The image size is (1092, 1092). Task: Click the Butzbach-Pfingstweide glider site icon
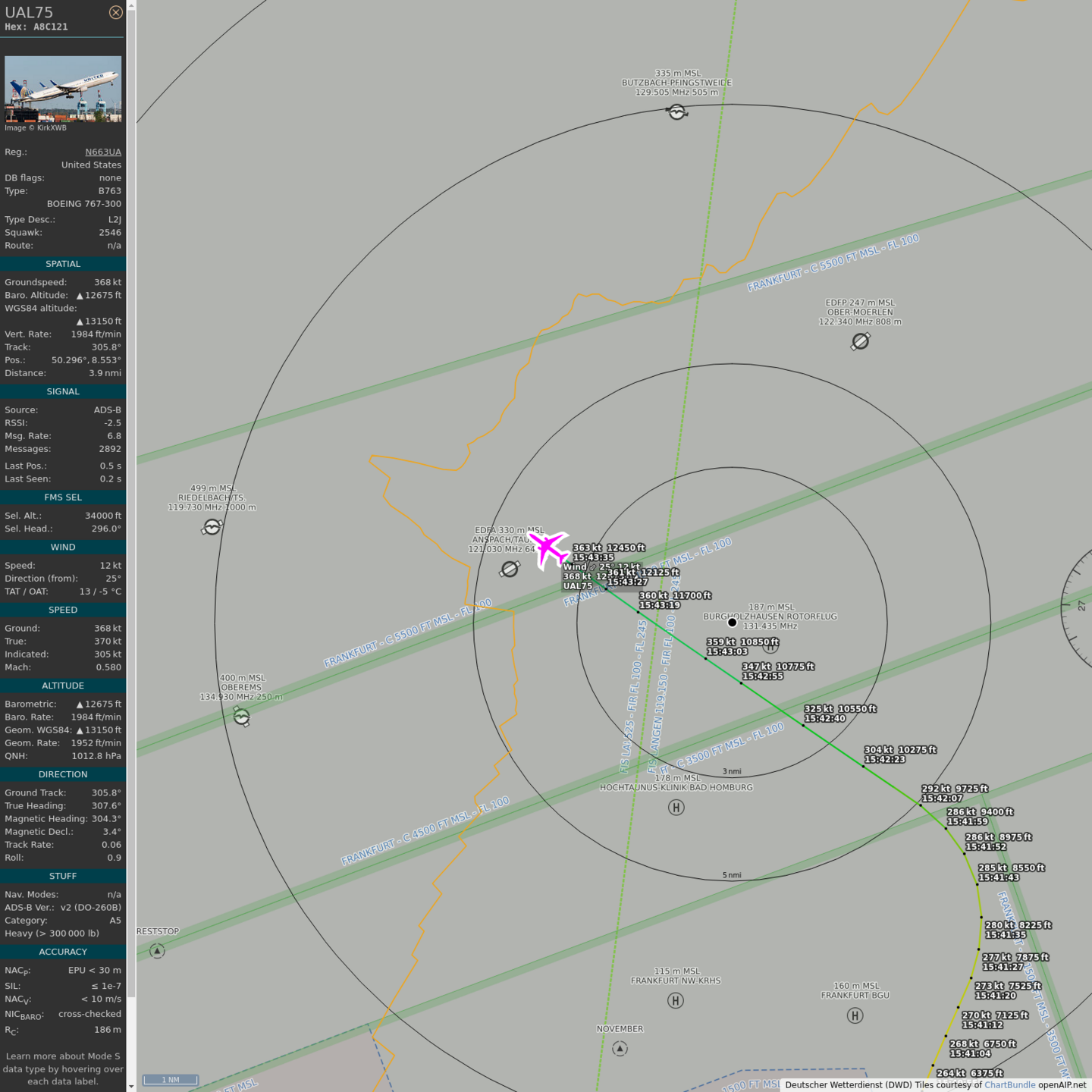(x=677, y=112)
